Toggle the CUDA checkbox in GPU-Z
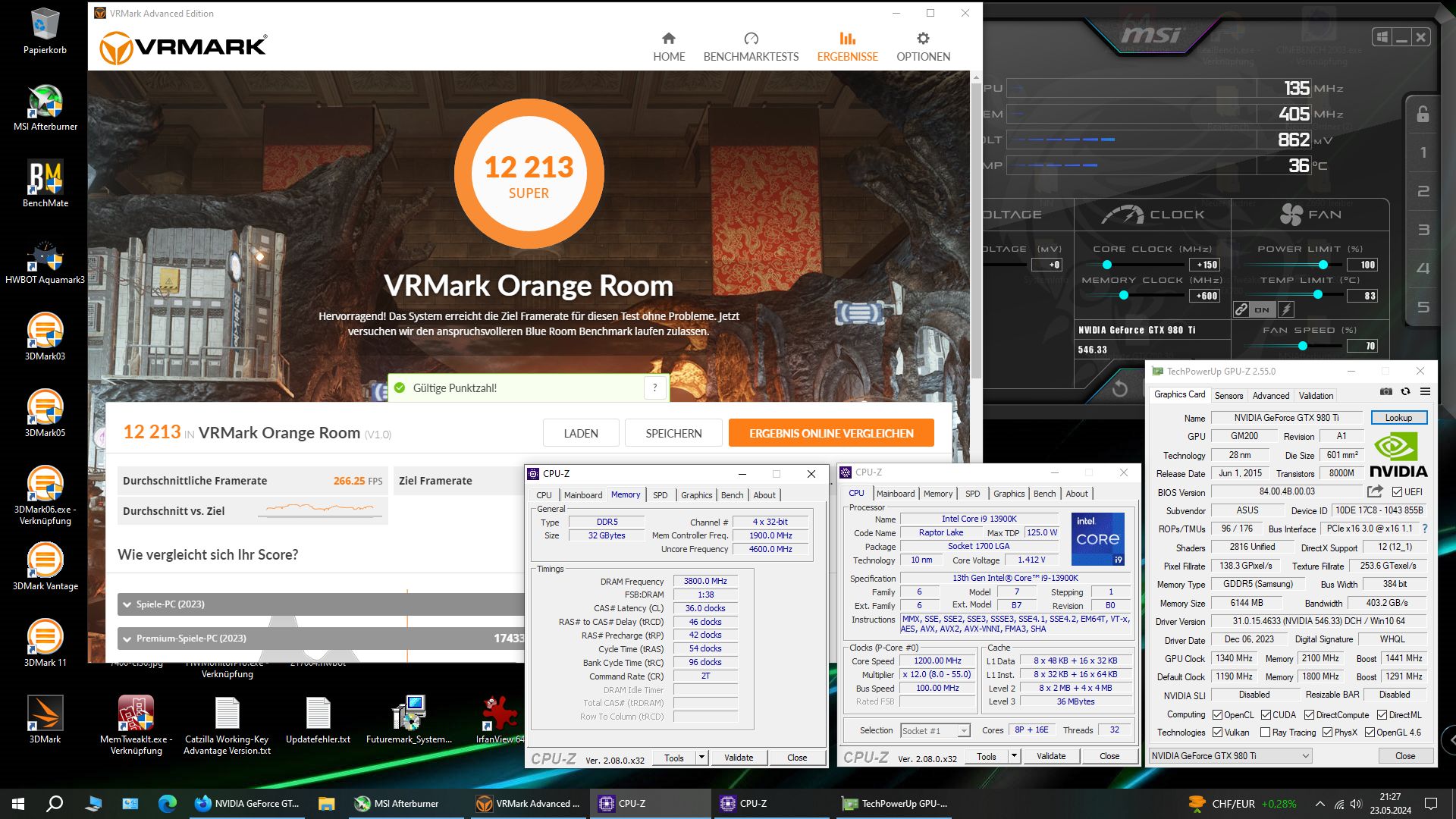 point(1266,714)
